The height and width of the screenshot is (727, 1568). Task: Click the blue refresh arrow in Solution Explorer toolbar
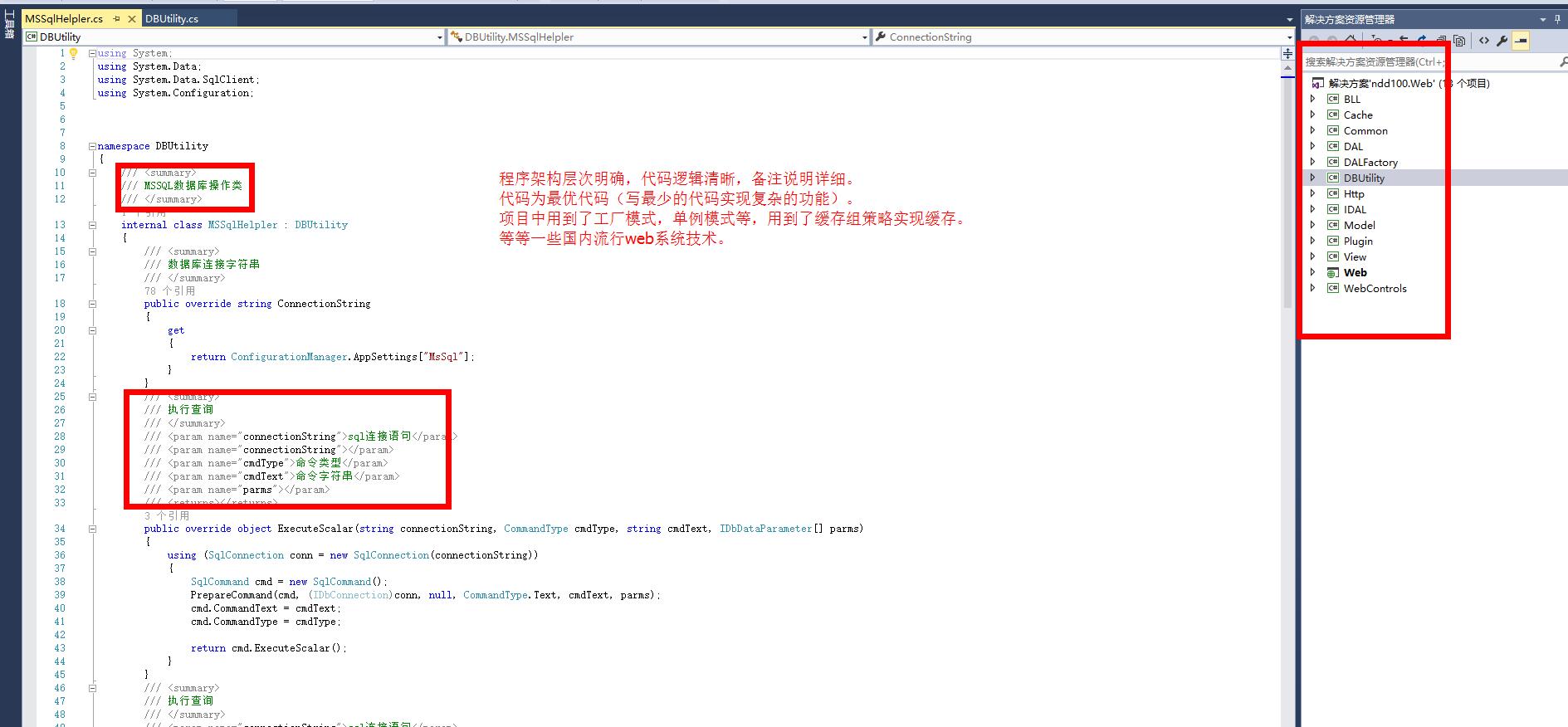coord(1422,40)
